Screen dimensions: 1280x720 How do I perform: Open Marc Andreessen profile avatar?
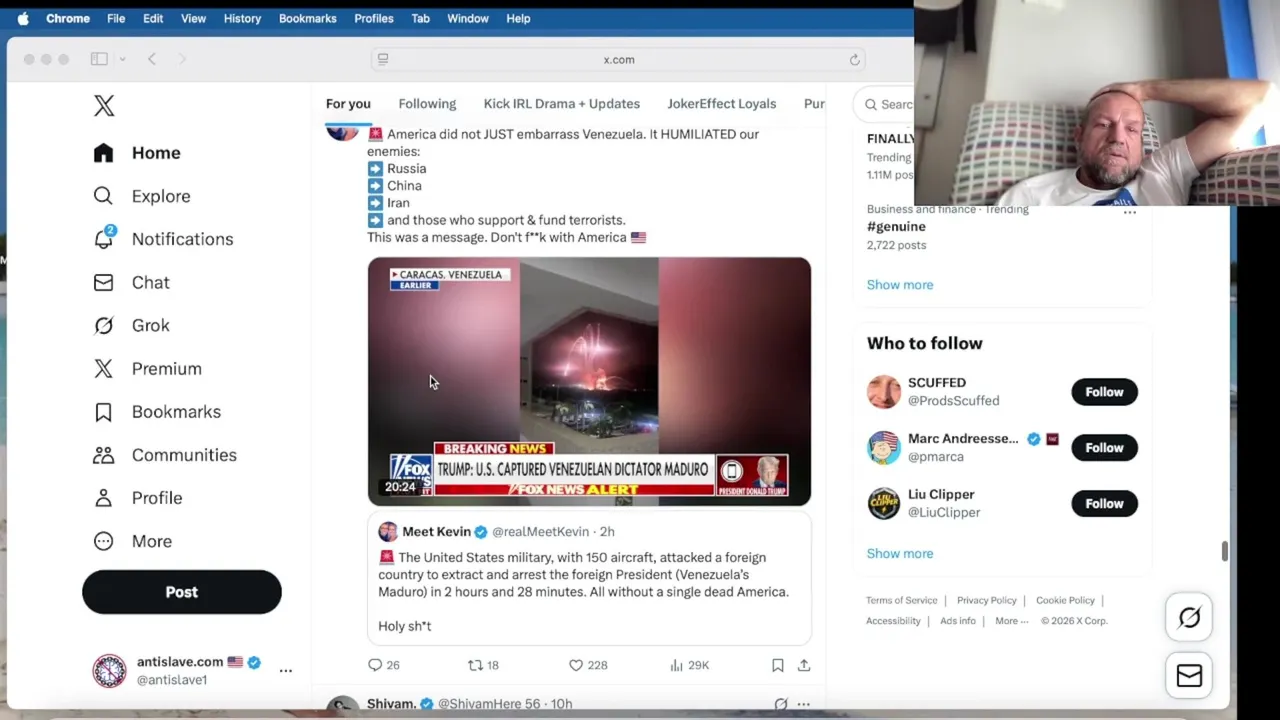point(884,448)
